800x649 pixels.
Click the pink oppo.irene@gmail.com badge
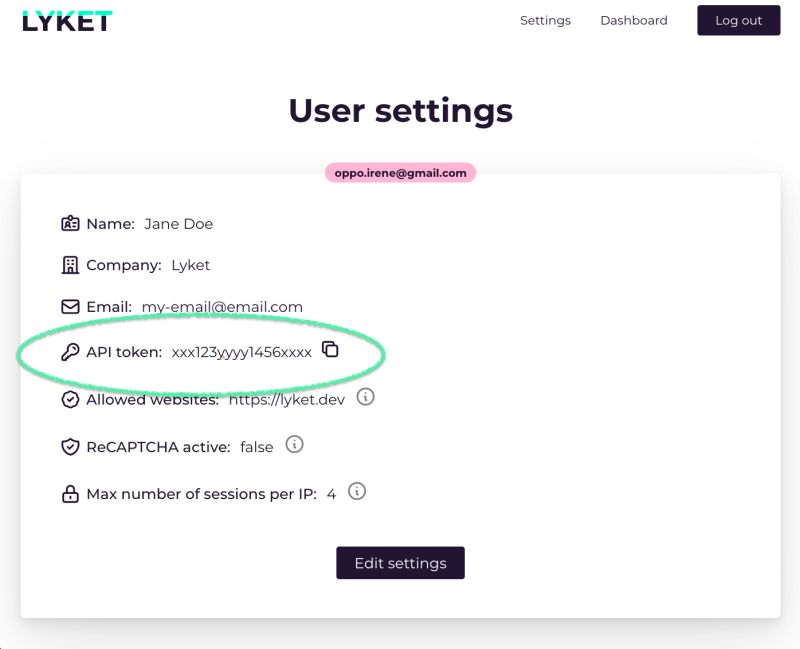[x=400, y=173]
